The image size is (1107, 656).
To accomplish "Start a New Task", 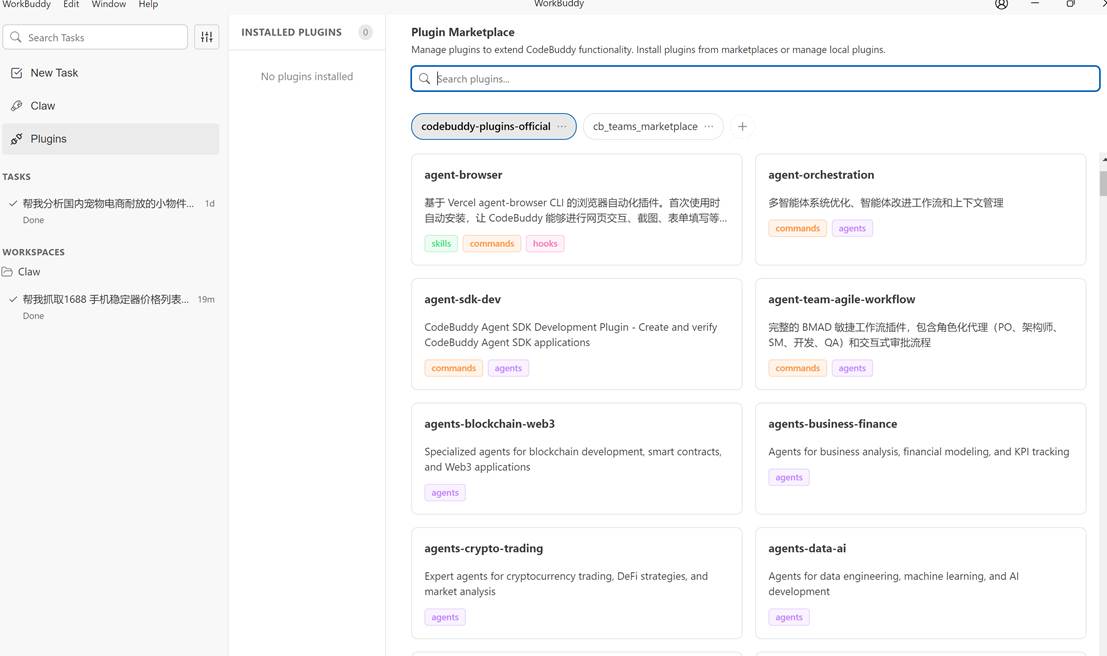I will 111,73.
